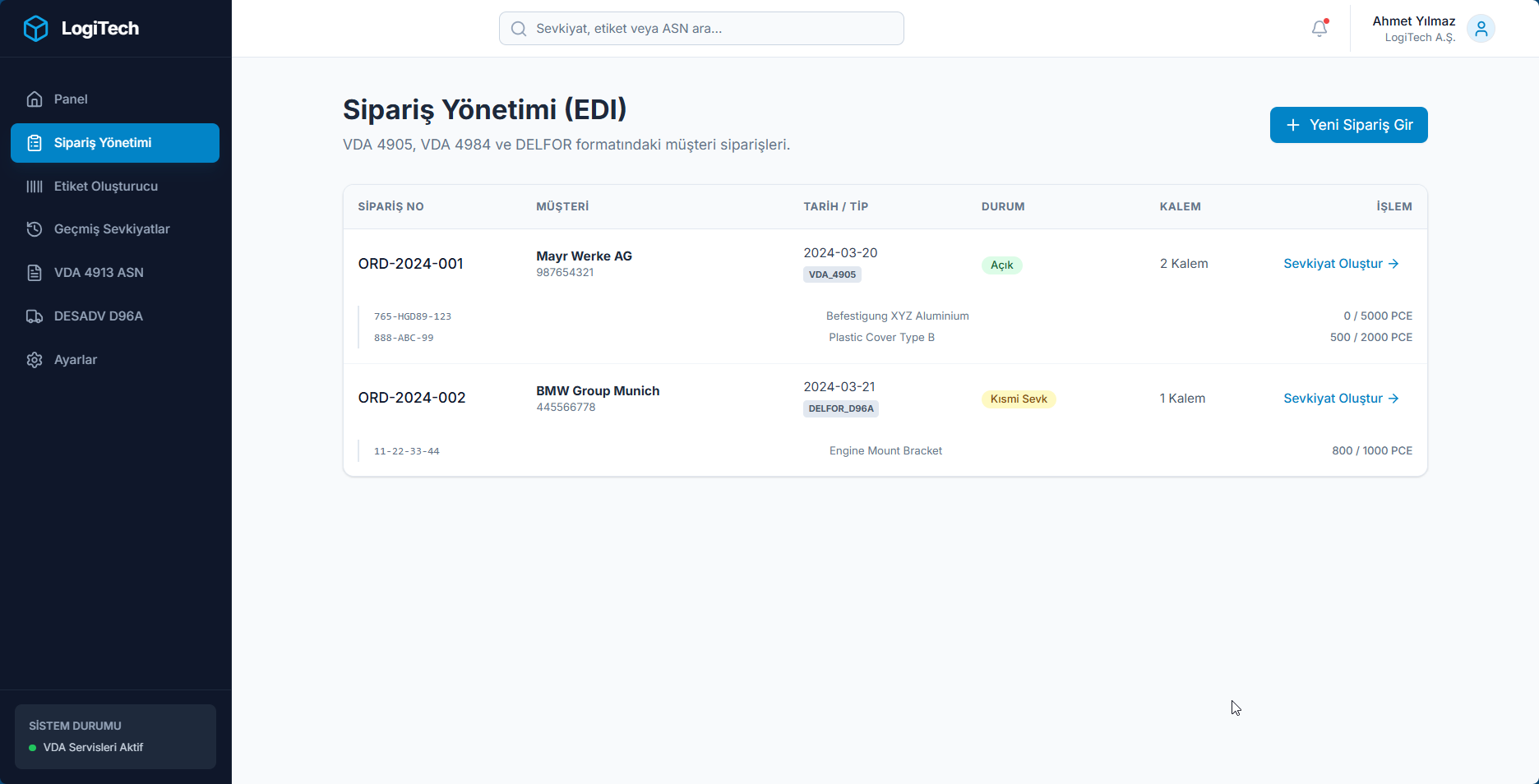Click the DESADV D96A truck icon
This screenshot has width=1539, height=784.
coord(35,316)
